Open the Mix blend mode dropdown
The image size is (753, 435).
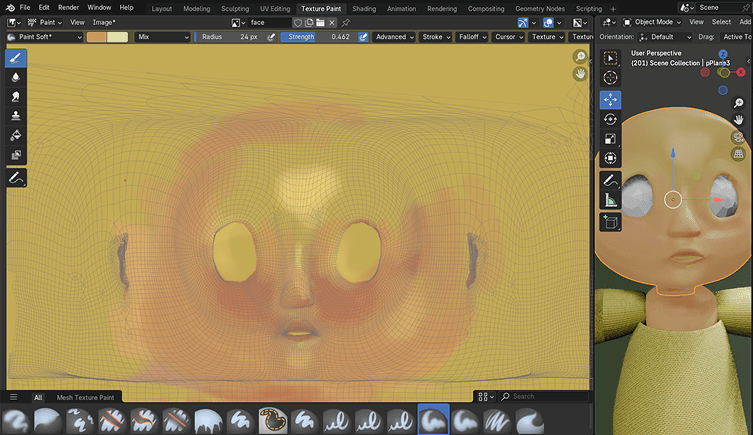tap(162, 37)
